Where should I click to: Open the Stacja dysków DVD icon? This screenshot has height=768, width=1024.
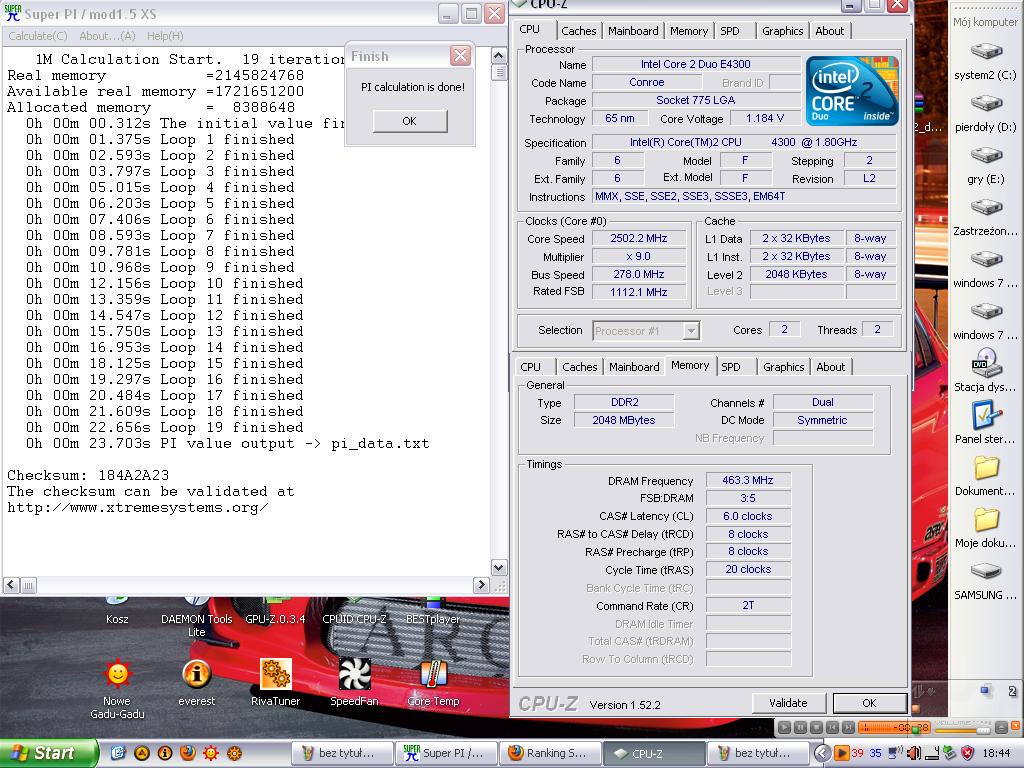(985, 363)
